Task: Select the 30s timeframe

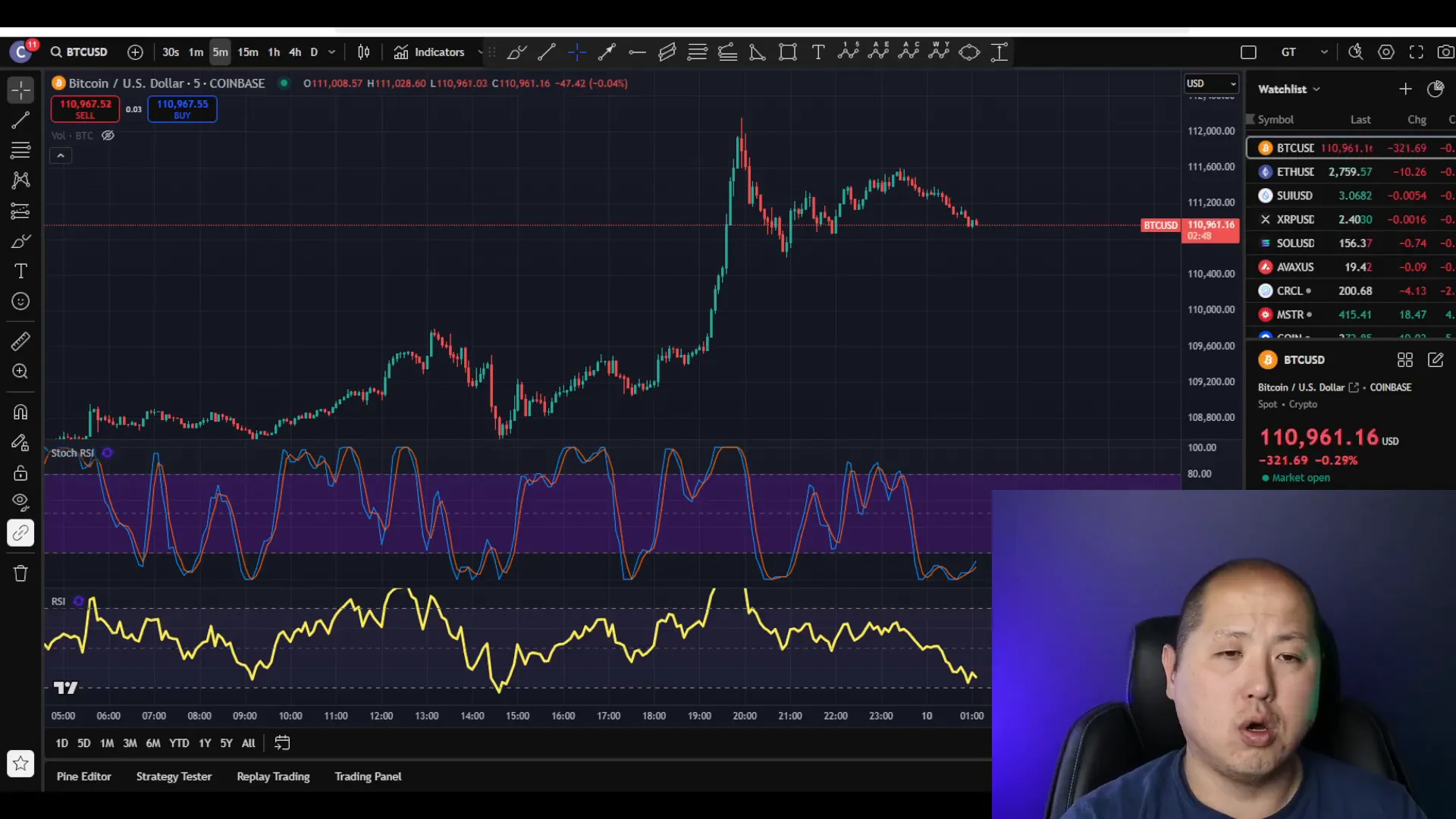Action: (x=171, y=52)
